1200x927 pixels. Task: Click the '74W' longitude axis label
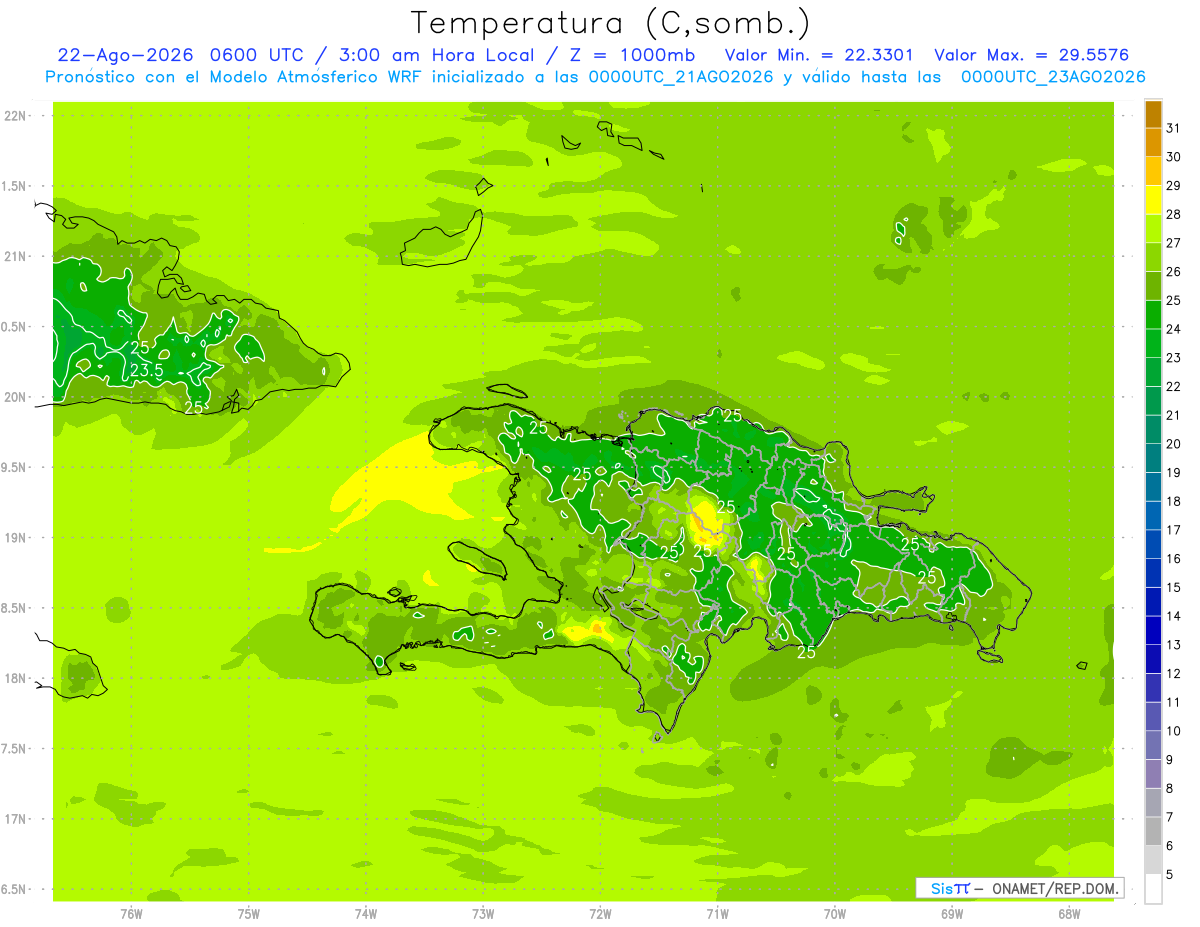(x=366, y=914)
